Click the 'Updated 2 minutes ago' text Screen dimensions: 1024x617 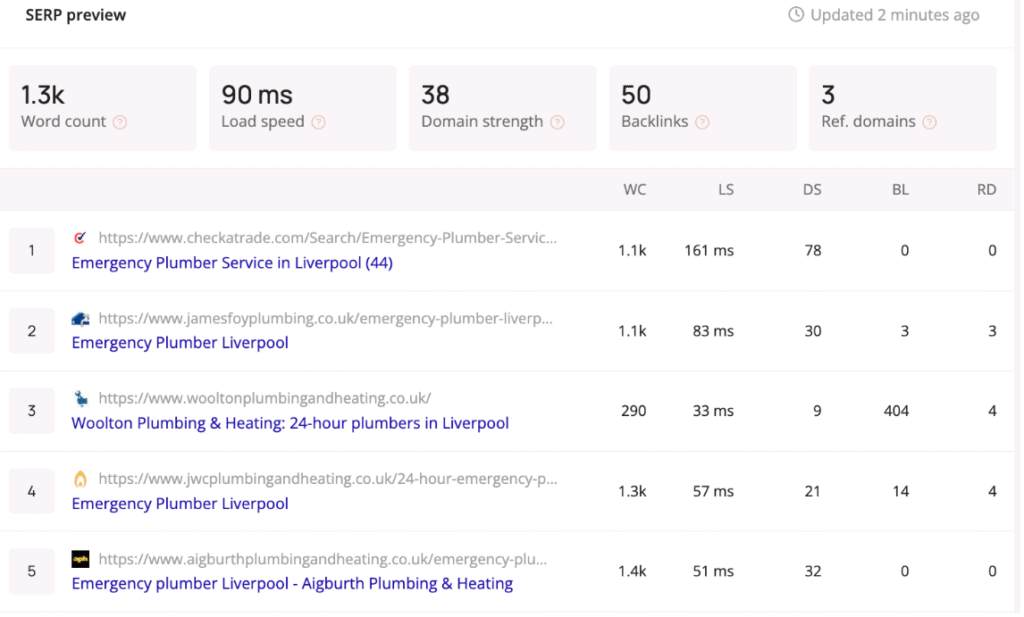(x=895, y=15)
